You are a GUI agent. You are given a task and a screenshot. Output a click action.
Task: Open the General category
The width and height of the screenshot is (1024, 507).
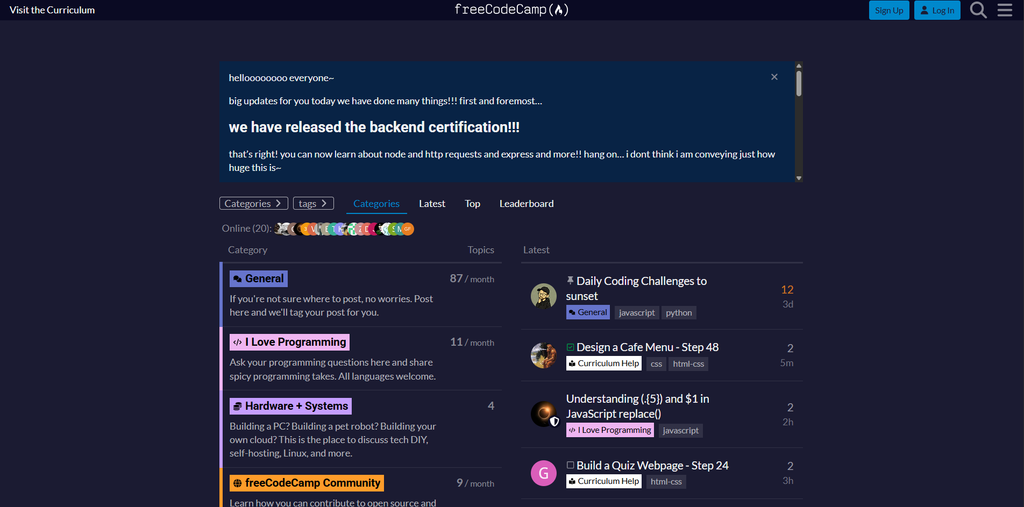pyautogui.click(x=259, y=278)
